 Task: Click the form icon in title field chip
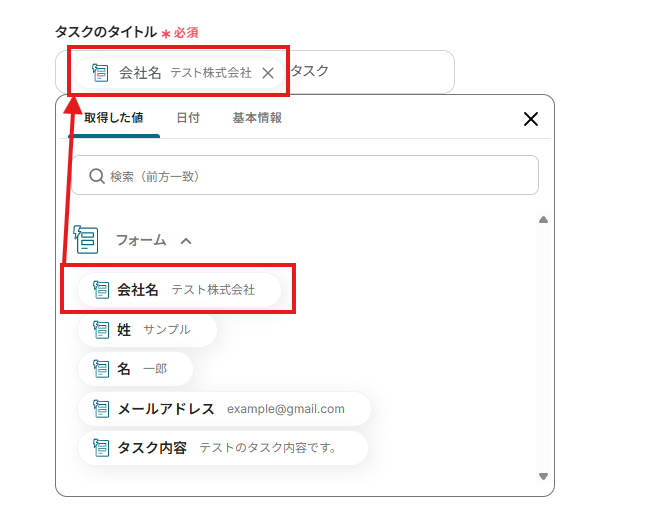tap(100, 73)
